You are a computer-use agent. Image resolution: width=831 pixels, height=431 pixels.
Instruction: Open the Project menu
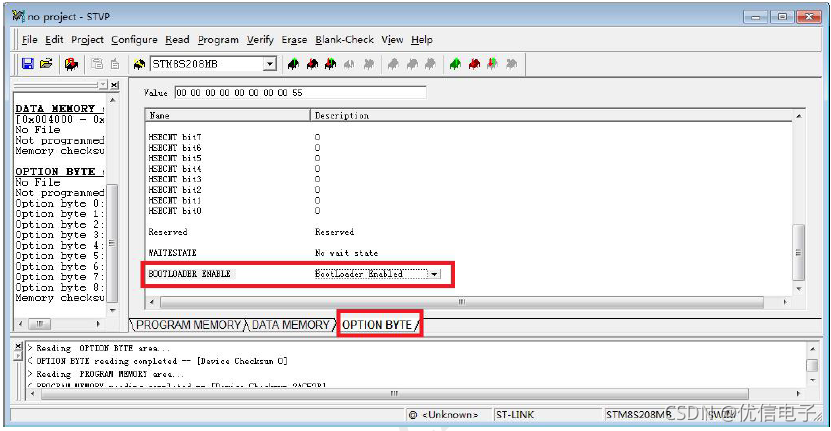(87, 40)
